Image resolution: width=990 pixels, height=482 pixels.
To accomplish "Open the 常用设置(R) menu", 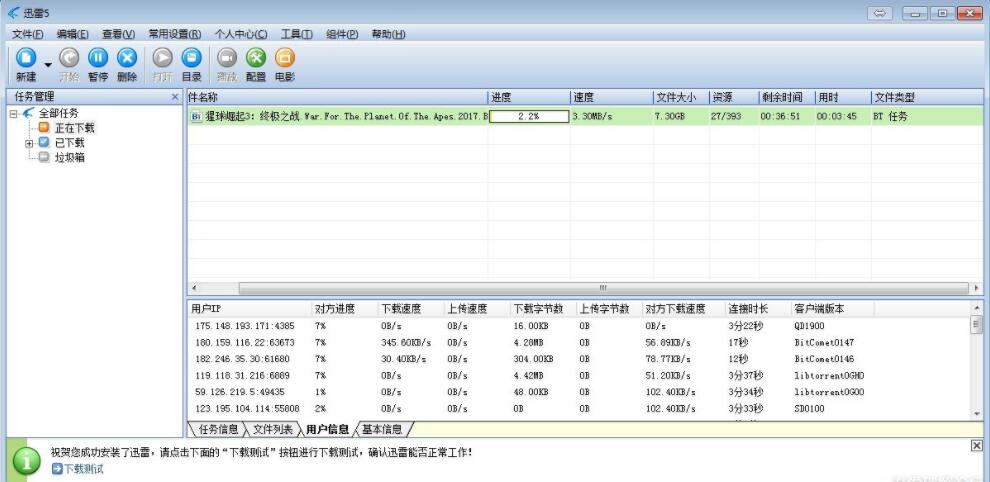I will click(x=175, y=34).
